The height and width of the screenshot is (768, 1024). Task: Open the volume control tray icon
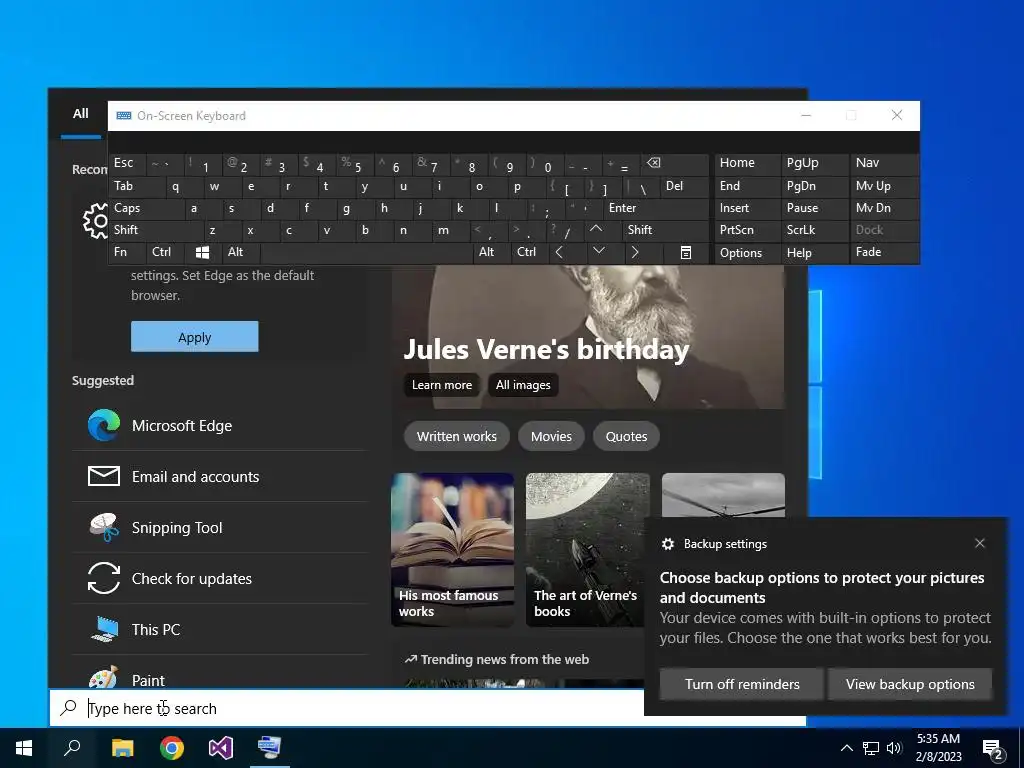coord(895,748)
